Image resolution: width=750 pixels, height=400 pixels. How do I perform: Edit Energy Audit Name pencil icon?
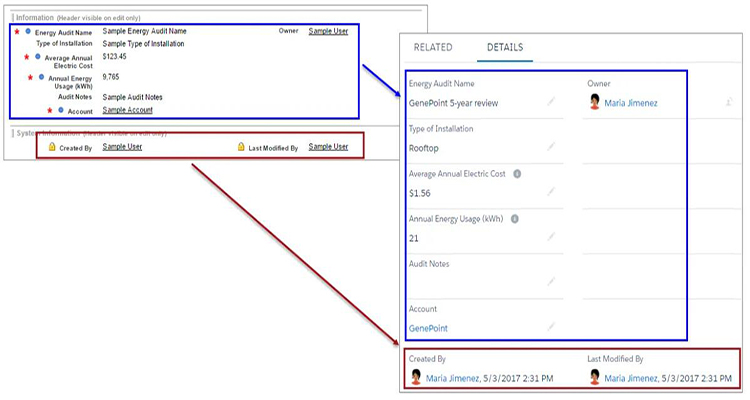551,101
